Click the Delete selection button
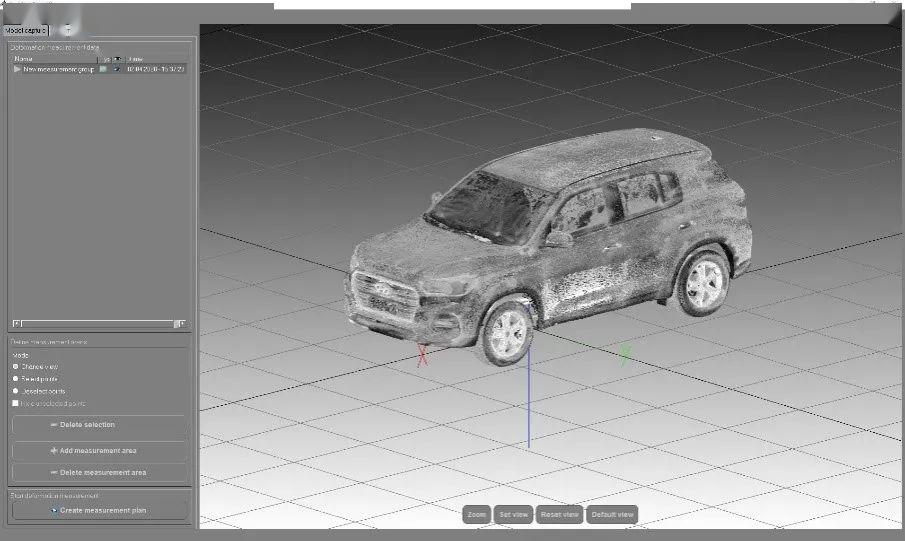905x541 pixels. 99,425
